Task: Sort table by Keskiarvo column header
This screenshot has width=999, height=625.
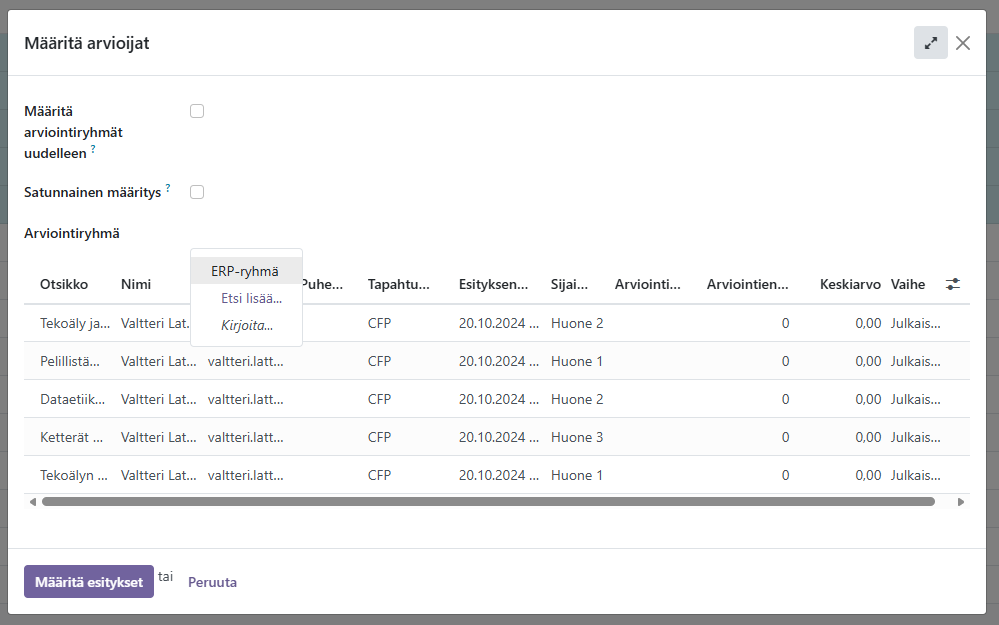Action: (x=849, y=284)
